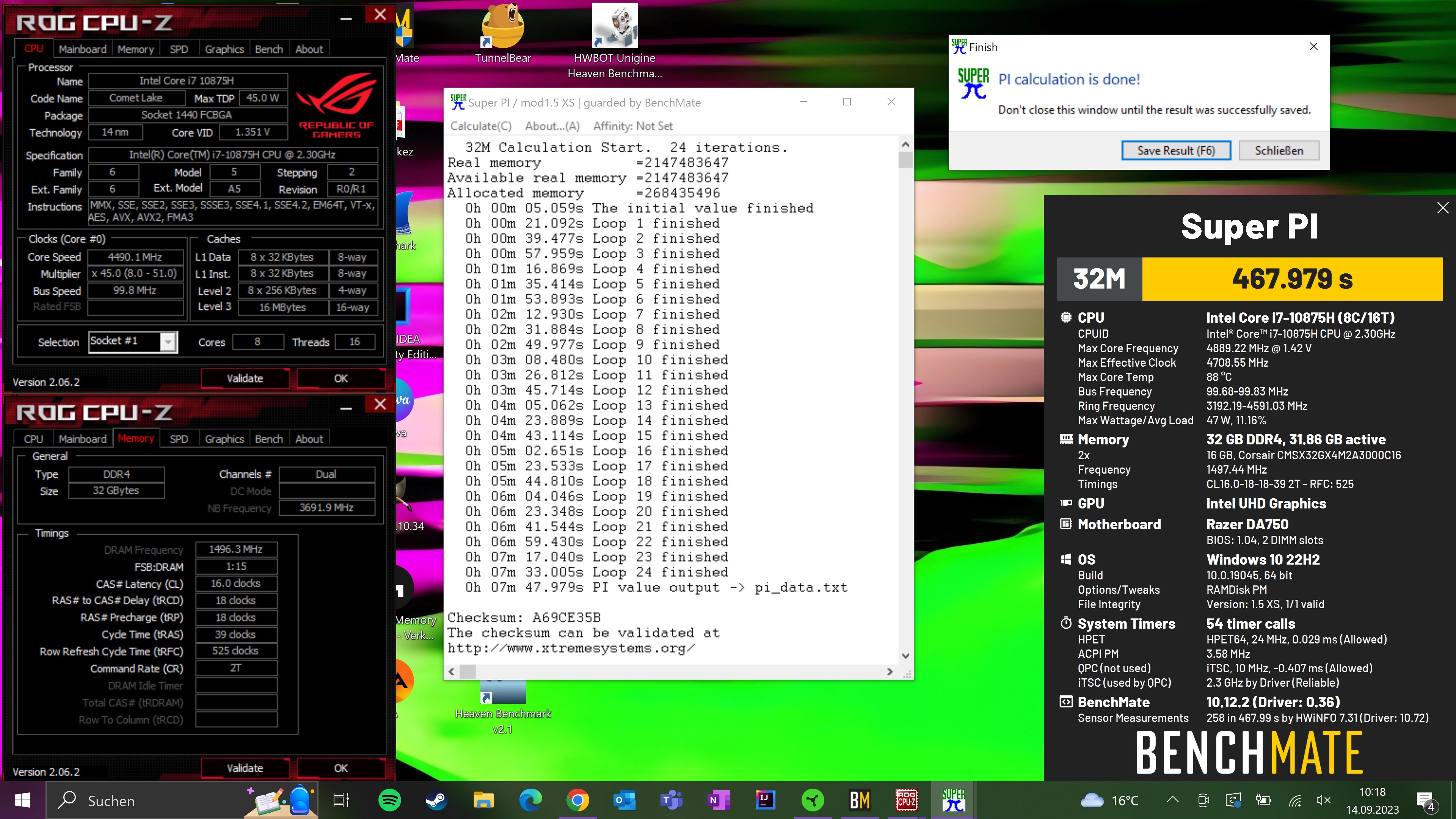
Task: Click the Core Speed 4490.1 MHz field
Action: (x=135, y=257)
